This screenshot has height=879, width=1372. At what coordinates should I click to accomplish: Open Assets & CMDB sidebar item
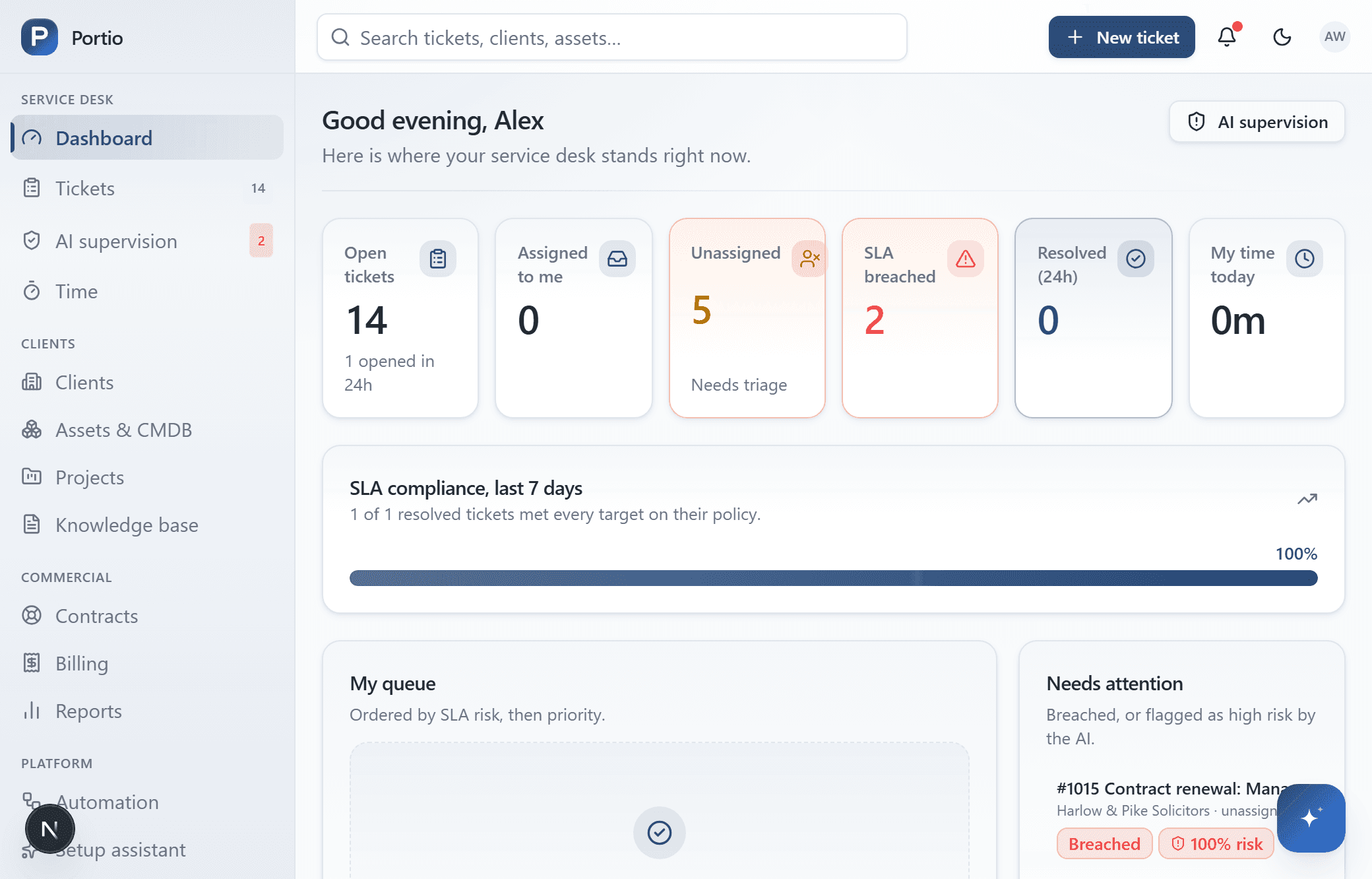tap(147, 430)
